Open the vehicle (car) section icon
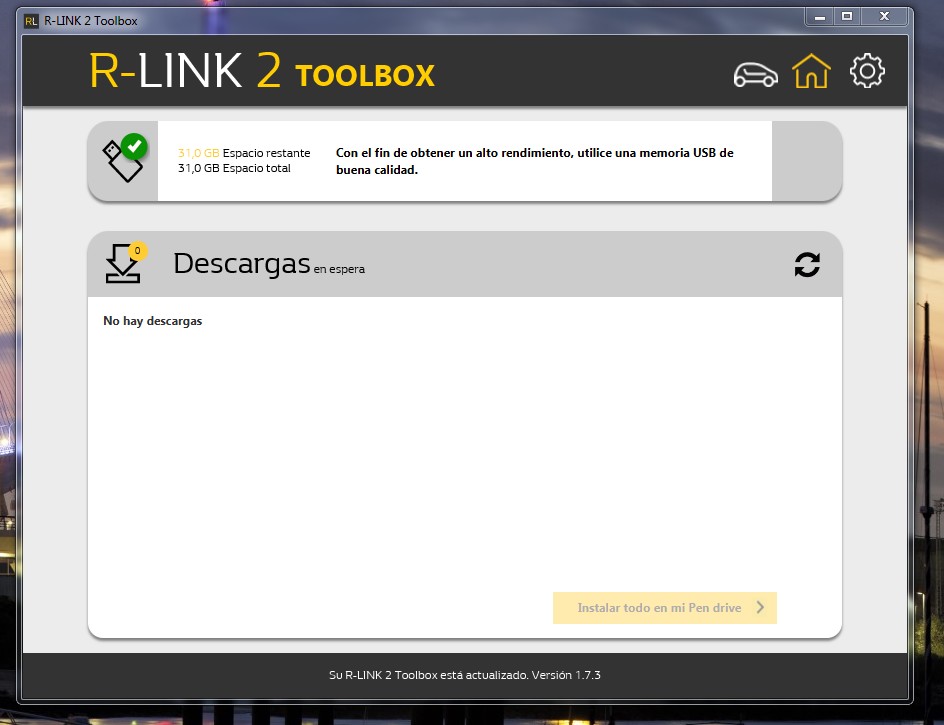This screenshot has width=944, height=725. (756, 75)
